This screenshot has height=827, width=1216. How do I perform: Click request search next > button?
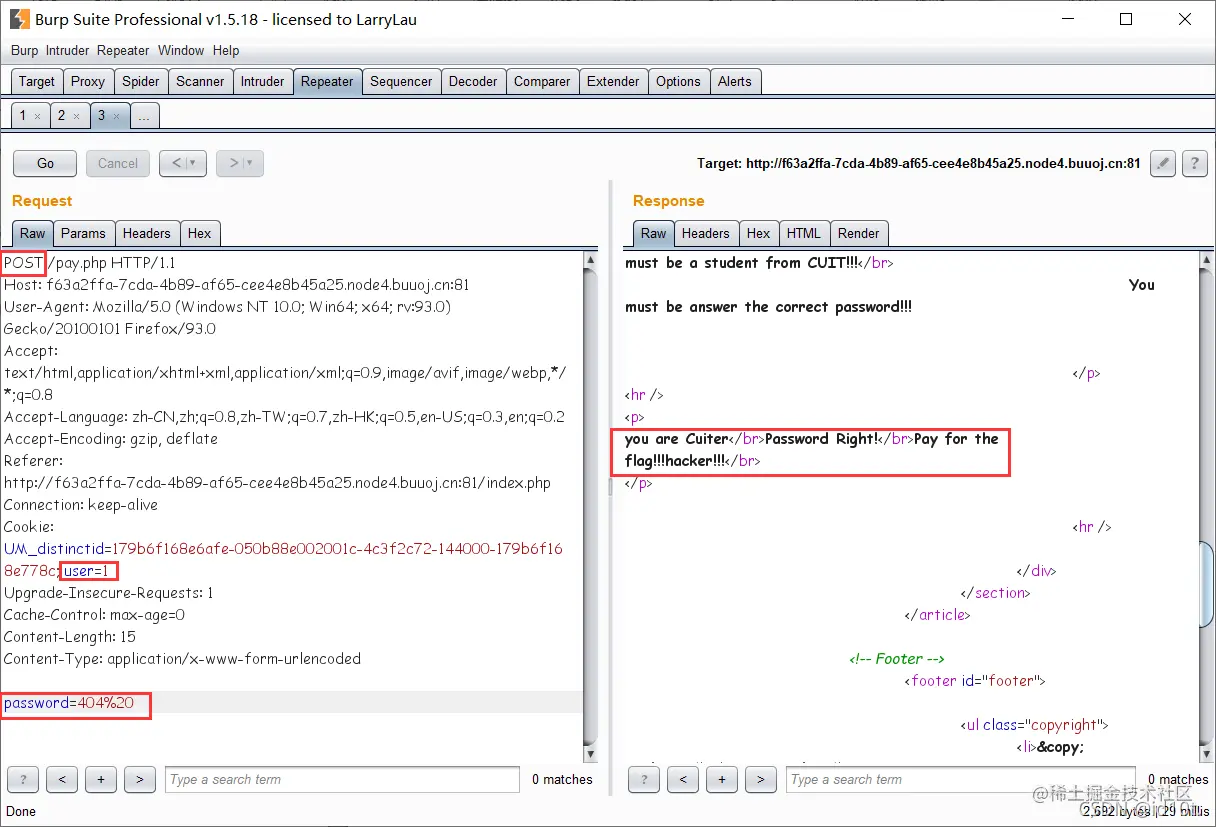pos(140,779)
